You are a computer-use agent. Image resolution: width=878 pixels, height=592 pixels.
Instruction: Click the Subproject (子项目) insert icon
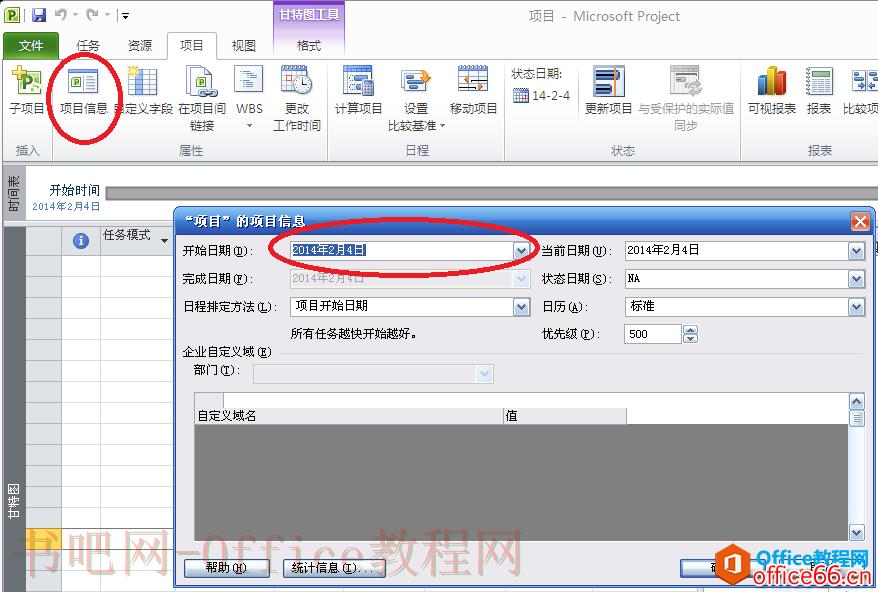coord(26,82)
